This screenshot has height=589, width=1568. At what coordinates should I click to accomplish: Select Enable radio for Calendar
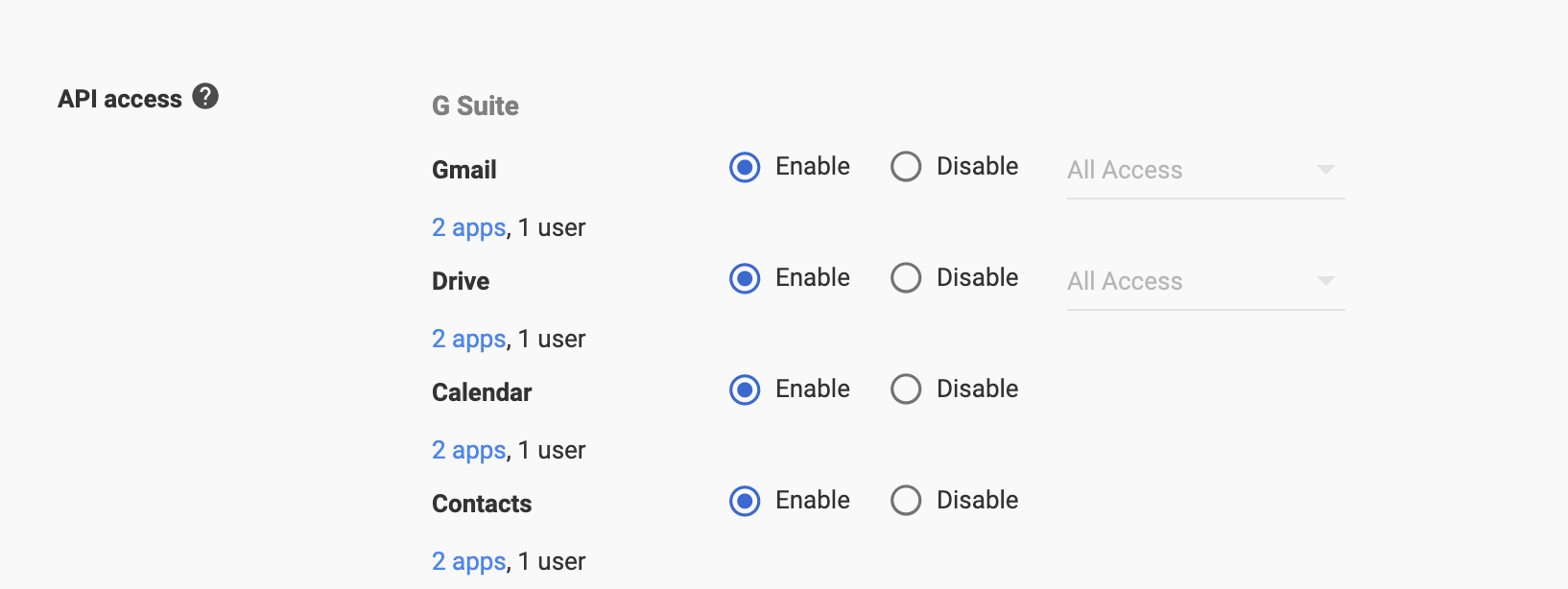745,389
